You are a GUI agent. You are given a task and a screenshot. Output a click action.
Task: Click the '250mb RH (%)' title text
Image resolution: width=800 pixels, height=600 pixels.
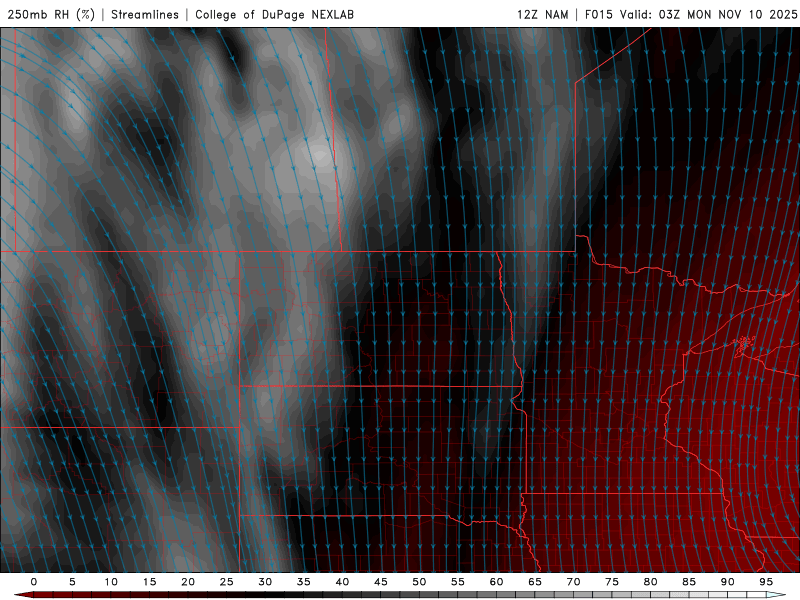coord(51,14)
